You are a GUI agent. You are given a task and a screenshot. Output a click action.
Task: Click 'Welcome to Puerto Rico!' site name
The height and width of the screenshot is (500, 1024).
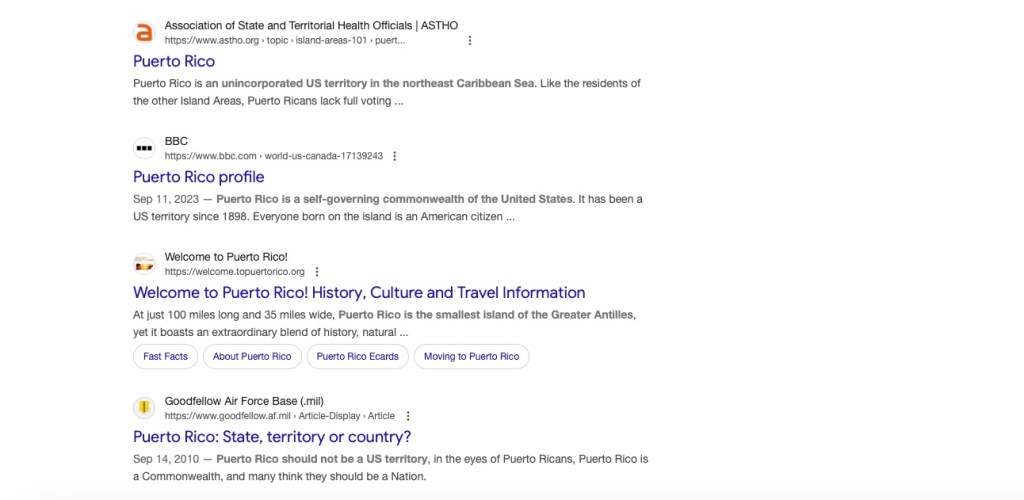pos(226,257)
